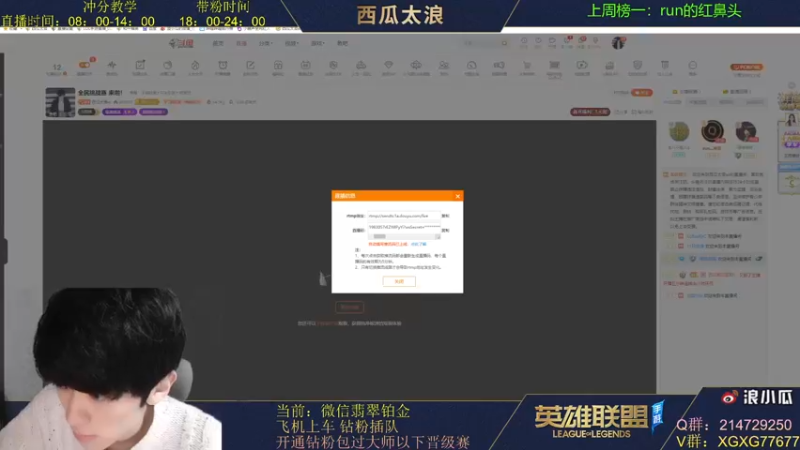Screen dimensions: 800x450
Task: Expand the 游戏 dropdown in the header
Action: pyautogui.click(x=317, y=43)
